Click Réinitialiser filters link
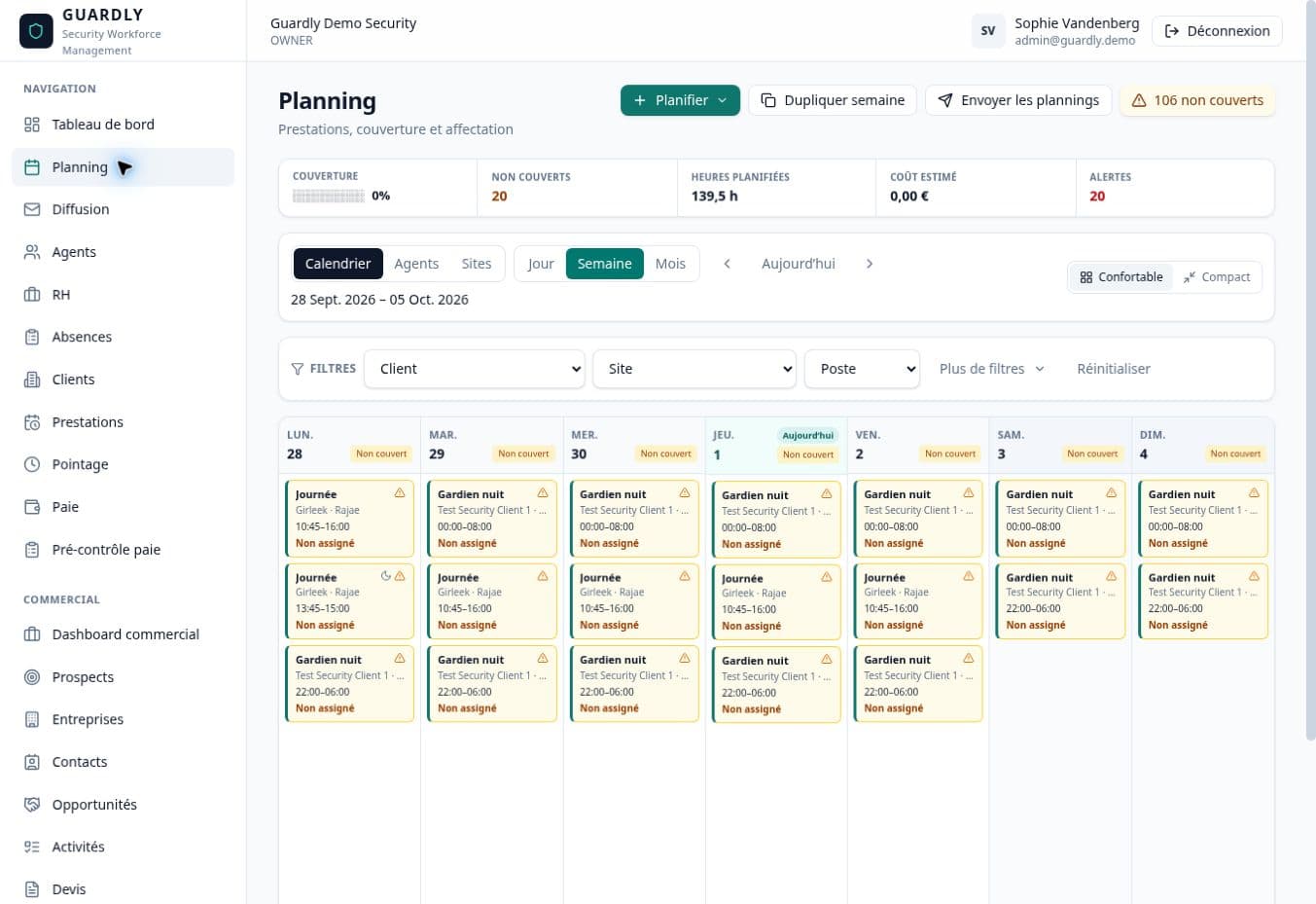The width and height of the screenshot is (1316, 904). tap(1114, 369)
